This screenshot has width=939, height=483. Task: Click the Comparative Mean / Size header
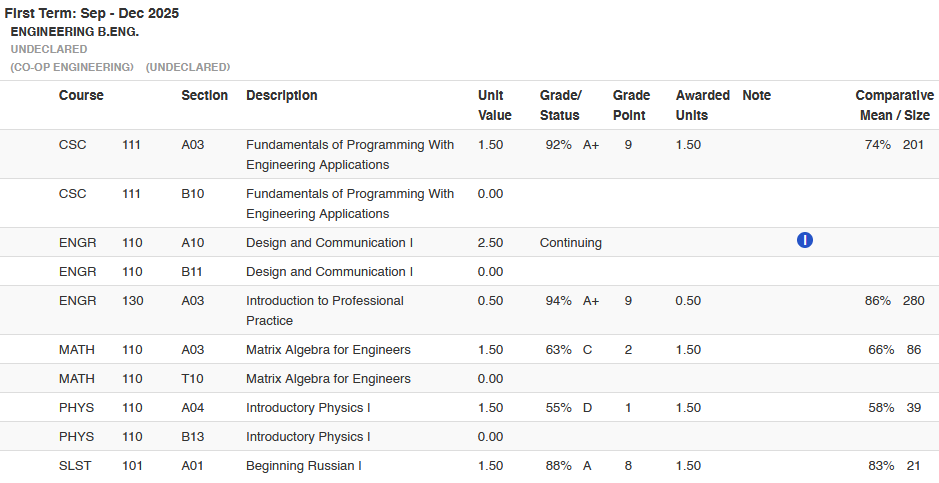click(894, 105)
